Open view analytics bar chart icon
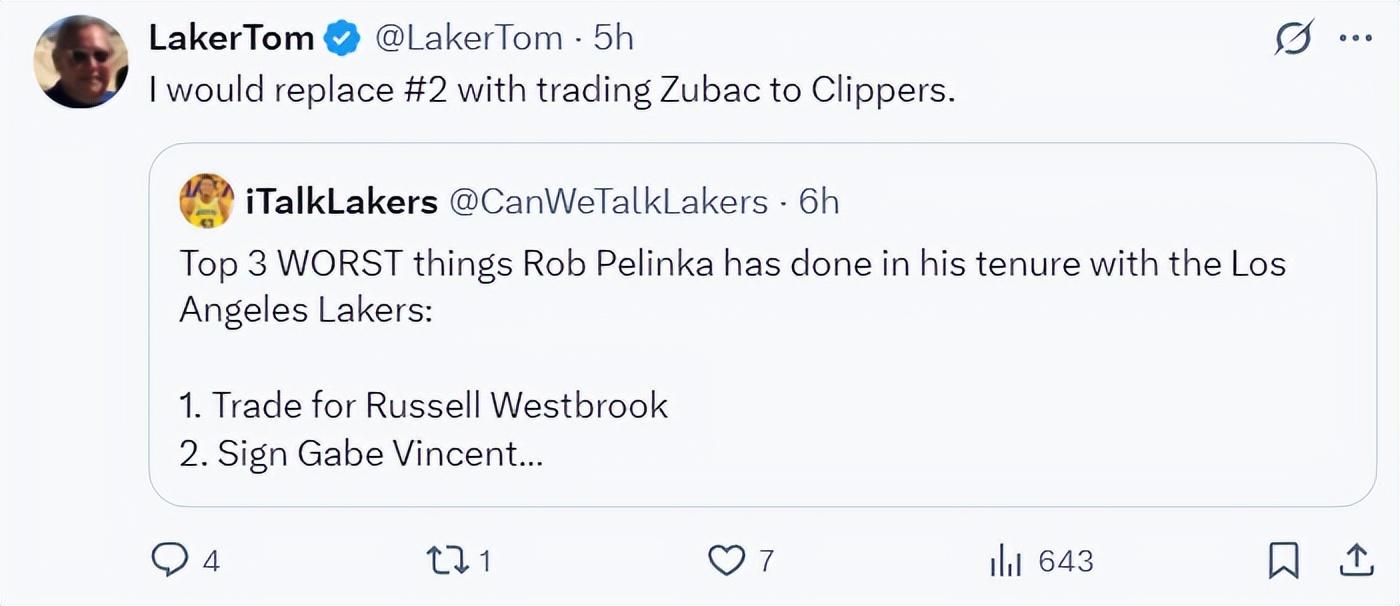The height and width of the screenshot is (606, 1400). [1005, 561]
